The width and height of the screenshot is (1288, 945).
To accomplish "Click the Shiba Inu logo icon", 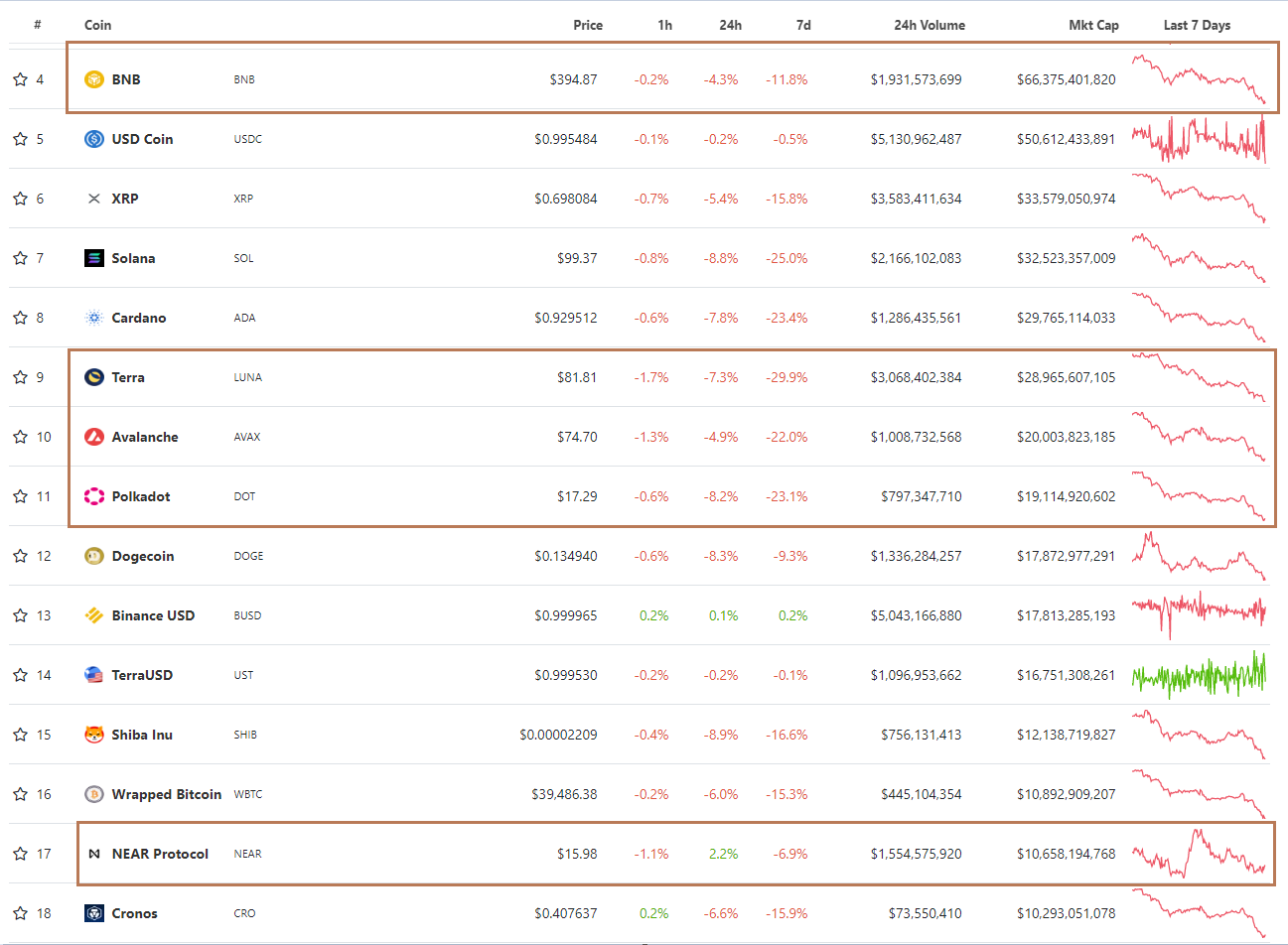I will point(94,735).
